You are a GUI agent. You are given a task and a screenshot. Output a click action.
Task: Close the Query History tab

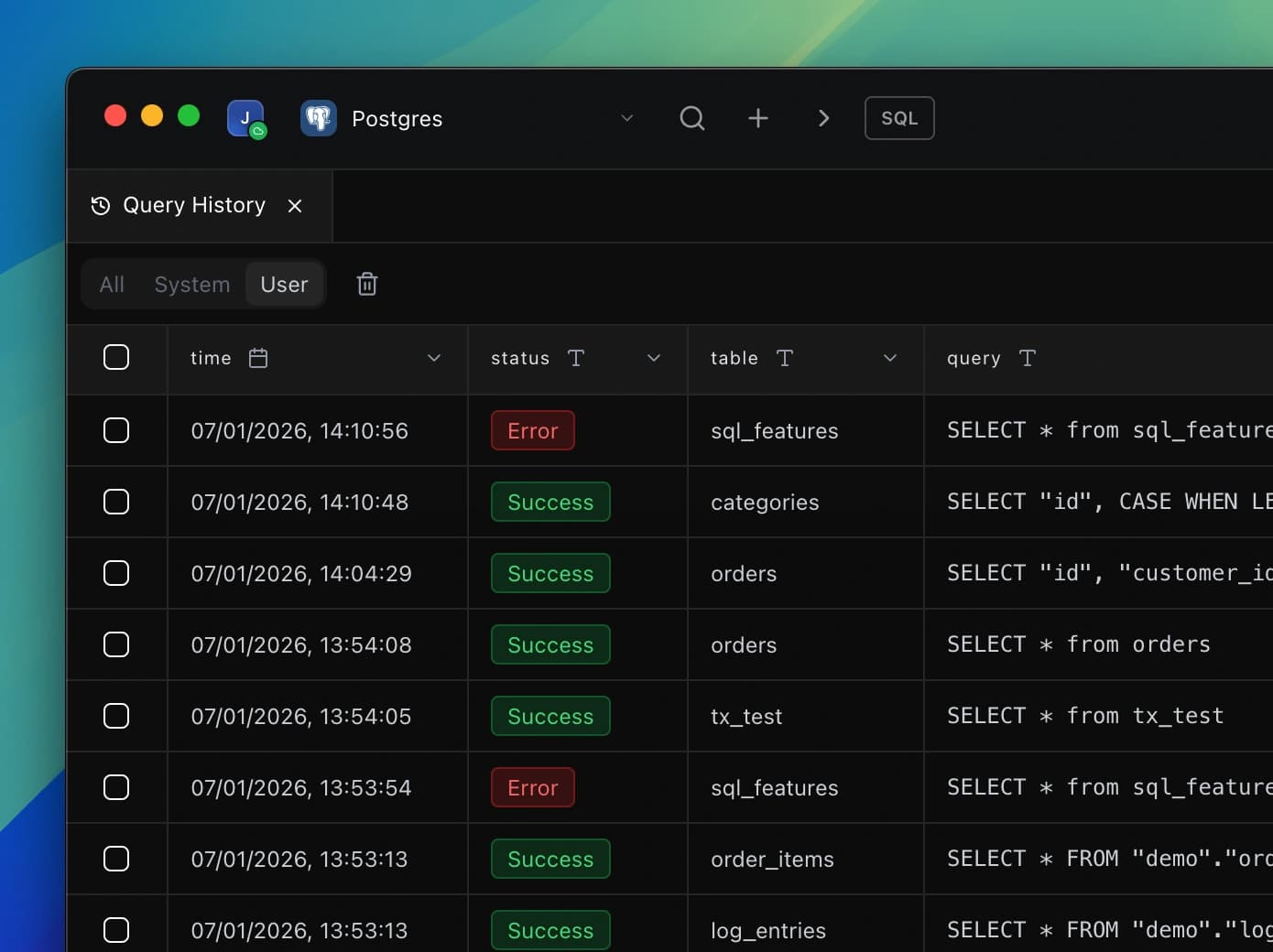tap(294, 205)
